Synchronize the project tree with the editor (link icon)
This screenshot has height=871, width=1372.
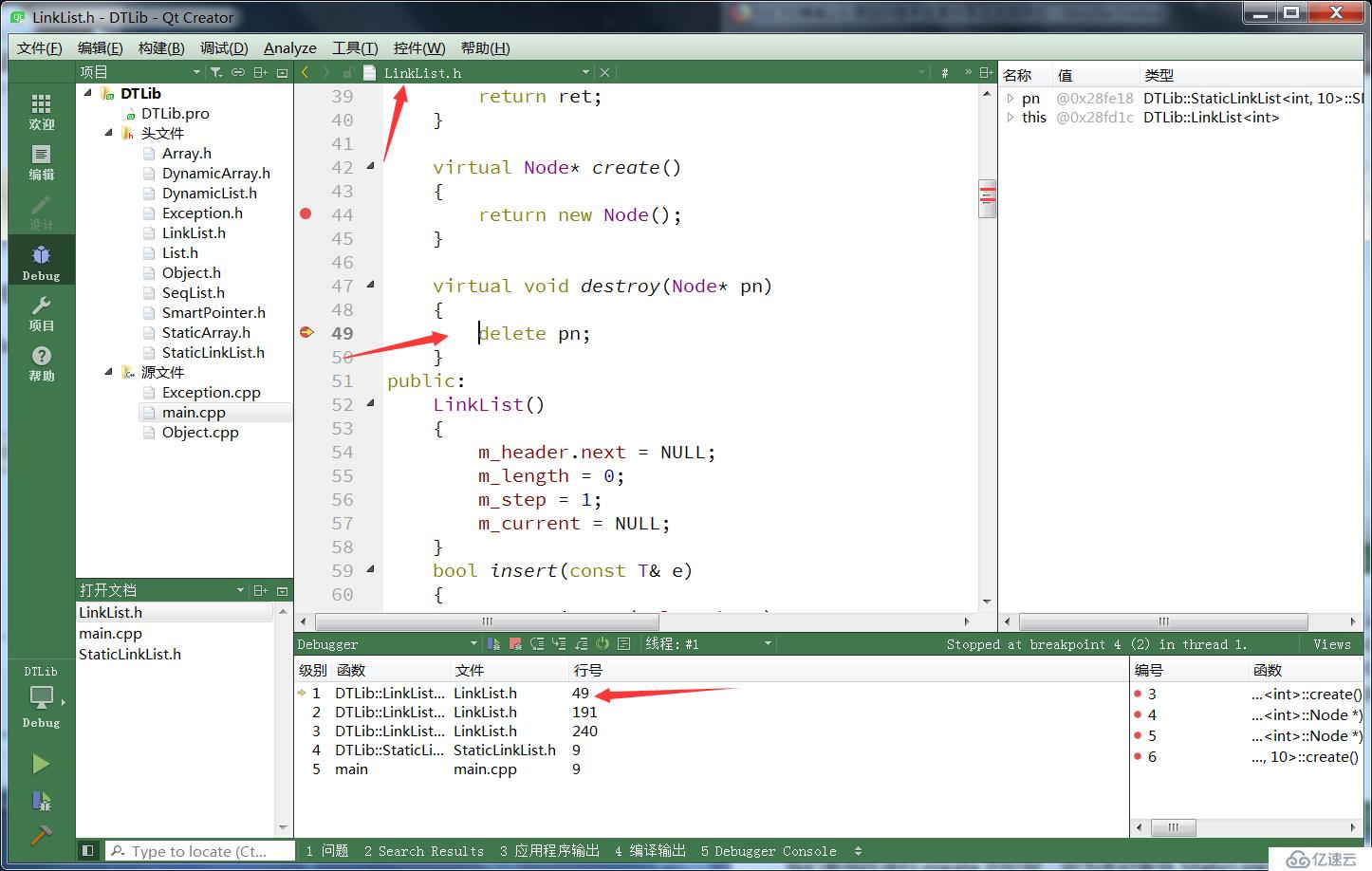[x=238, y=72]
